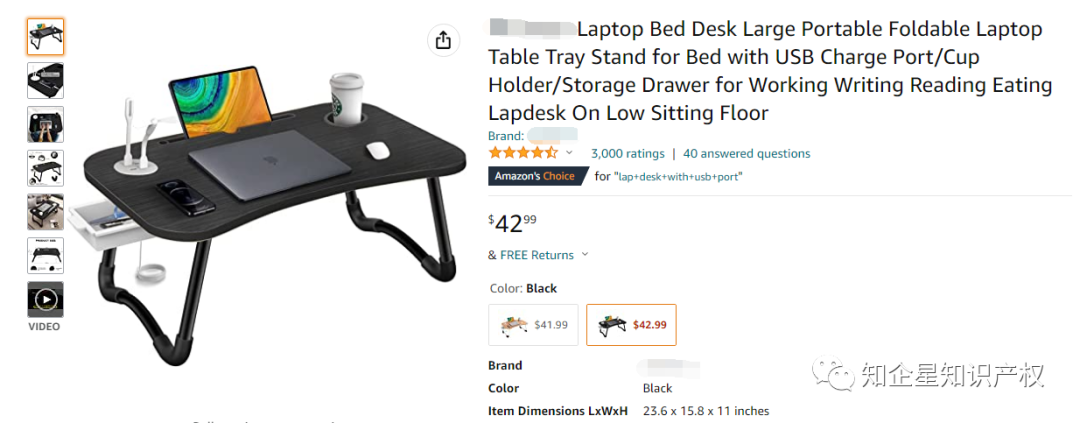Expand the star rating breakdown chevron
Image resolution: width=1080 pixels, height=423 pixels.
click(570, 153)
